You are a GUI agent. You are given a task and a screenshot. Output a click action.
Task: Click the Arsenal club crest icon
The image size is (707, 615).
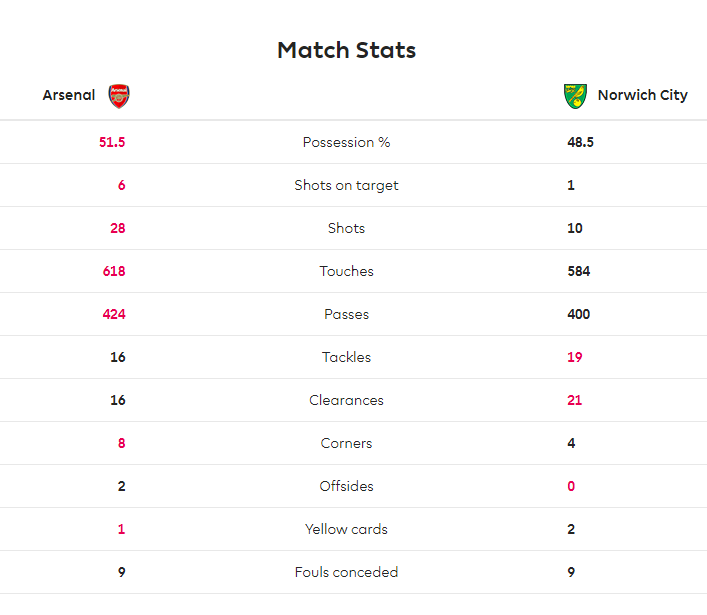pyautogui.click(x=119, y=96)
